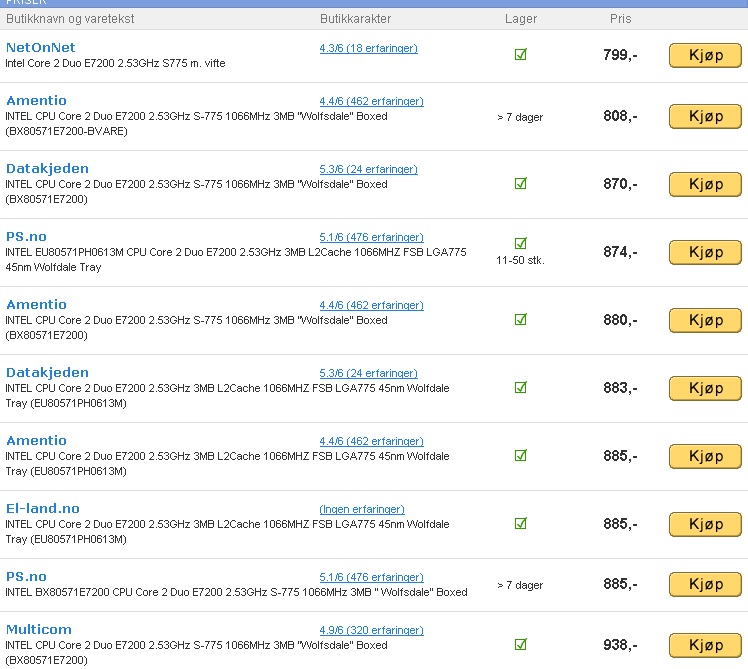Click the price 883,-
Image resolution: width=748 pixels, height=669 pixels.
click(x=620, y=388)
